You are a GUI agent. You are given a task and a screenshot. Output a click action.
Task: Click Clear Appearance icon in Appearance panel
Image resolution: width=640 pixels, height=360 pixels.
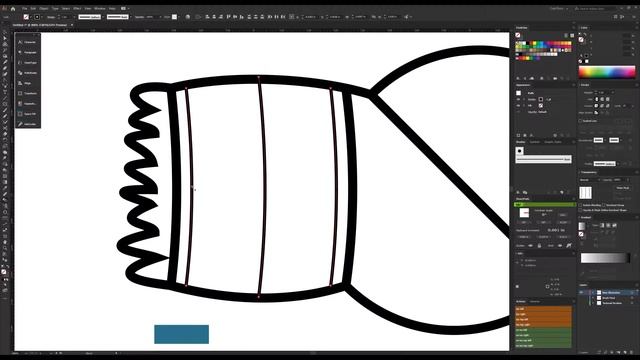pyautogui.click(x=555, y=135)
